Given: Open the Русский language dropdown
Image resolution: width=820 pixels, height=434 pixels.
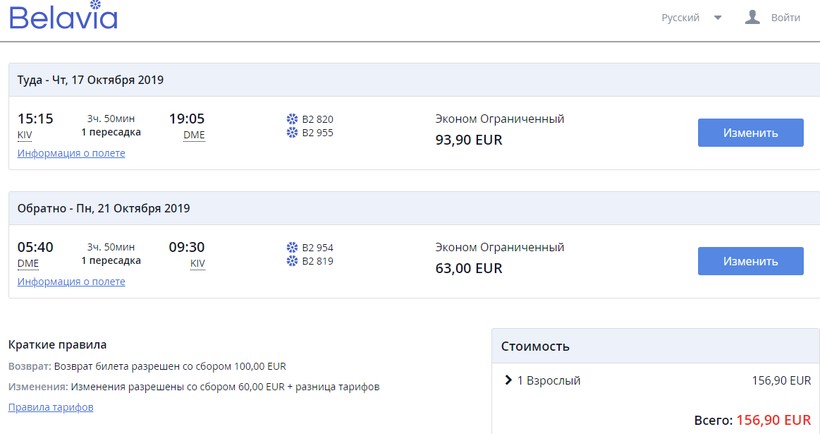Looking at the screenshot, I should [681, 18].
